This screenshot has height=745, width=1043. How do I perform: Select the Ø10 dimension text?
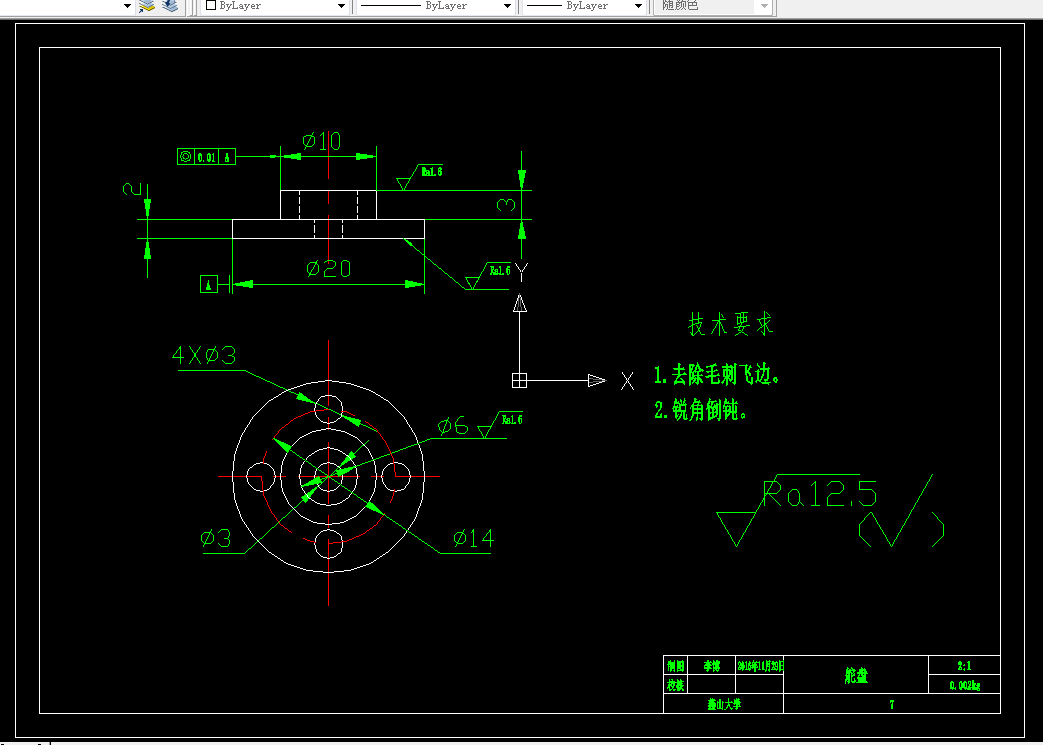(321, 141)
